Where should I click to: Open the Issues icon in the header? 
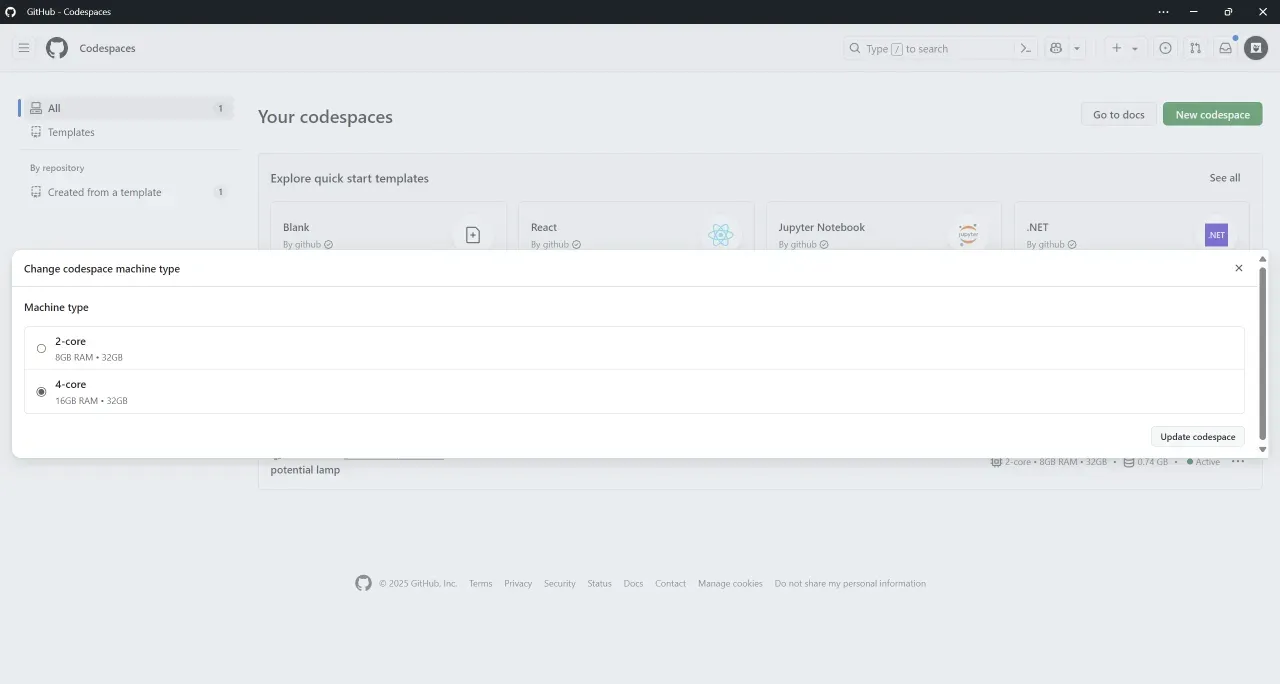[1165, 48]
